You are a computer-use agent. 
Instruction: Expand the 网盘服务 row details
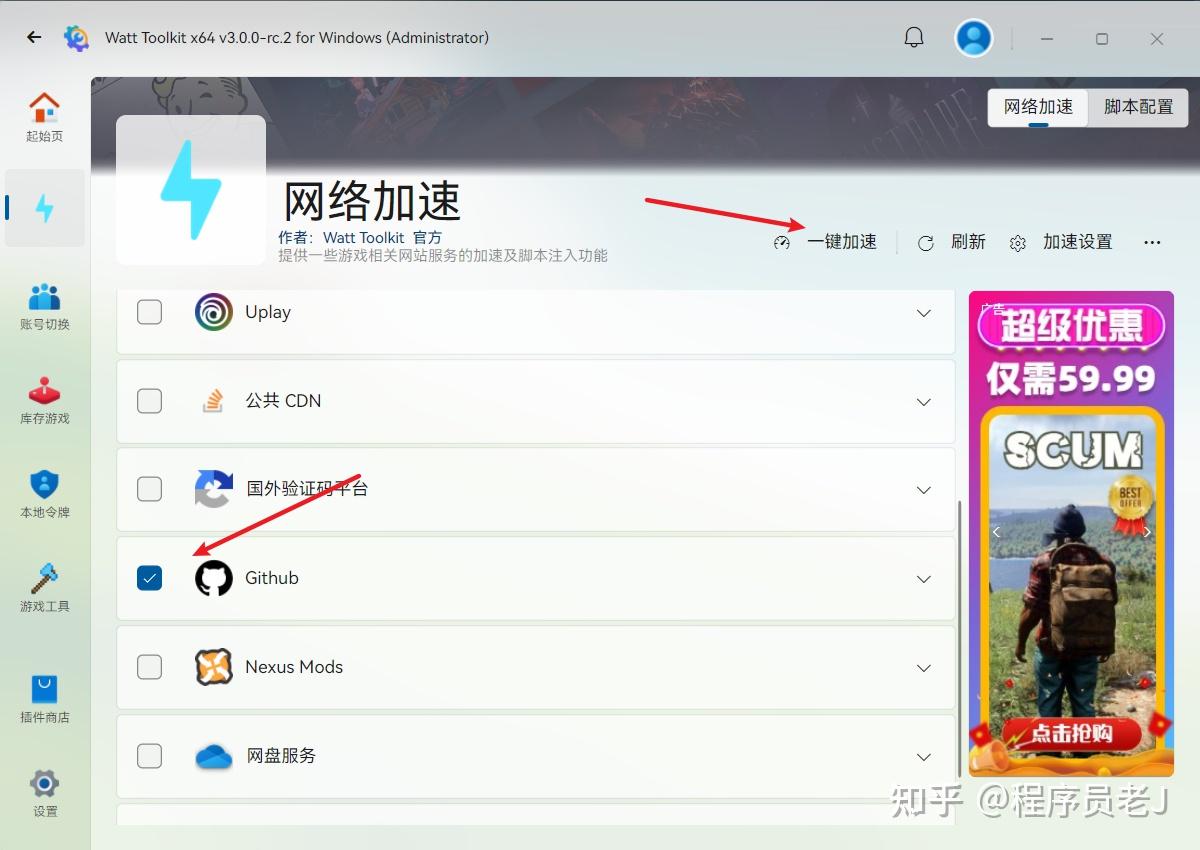point(923,757)
